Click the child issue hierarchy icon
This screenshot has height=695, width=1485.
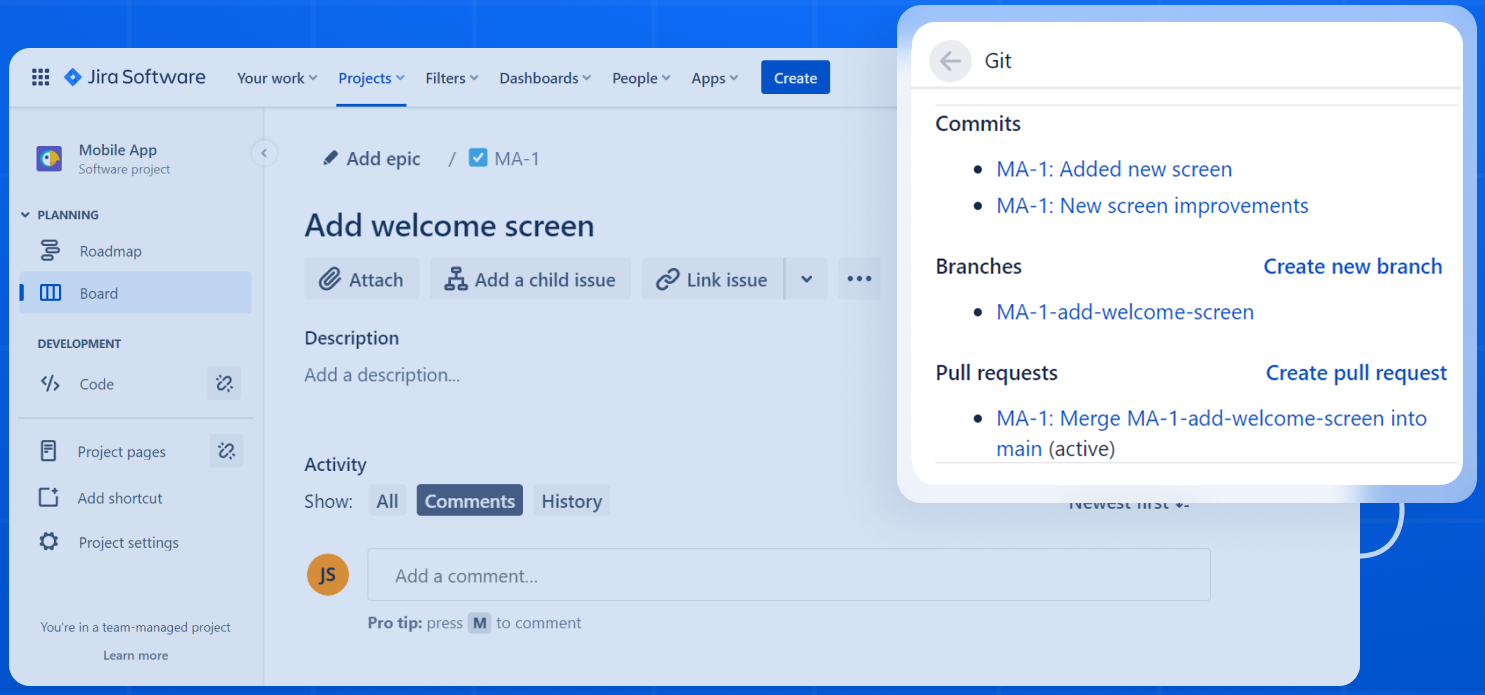coord(456,279)
